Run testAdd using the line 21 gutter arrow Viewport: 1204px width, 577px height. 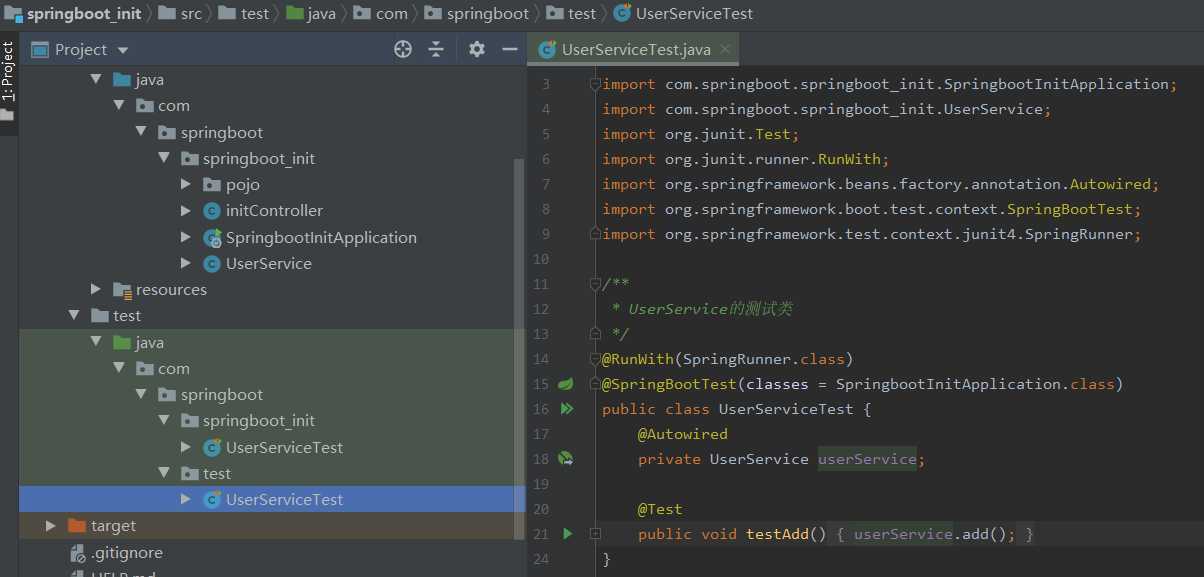tap(567, 534)
